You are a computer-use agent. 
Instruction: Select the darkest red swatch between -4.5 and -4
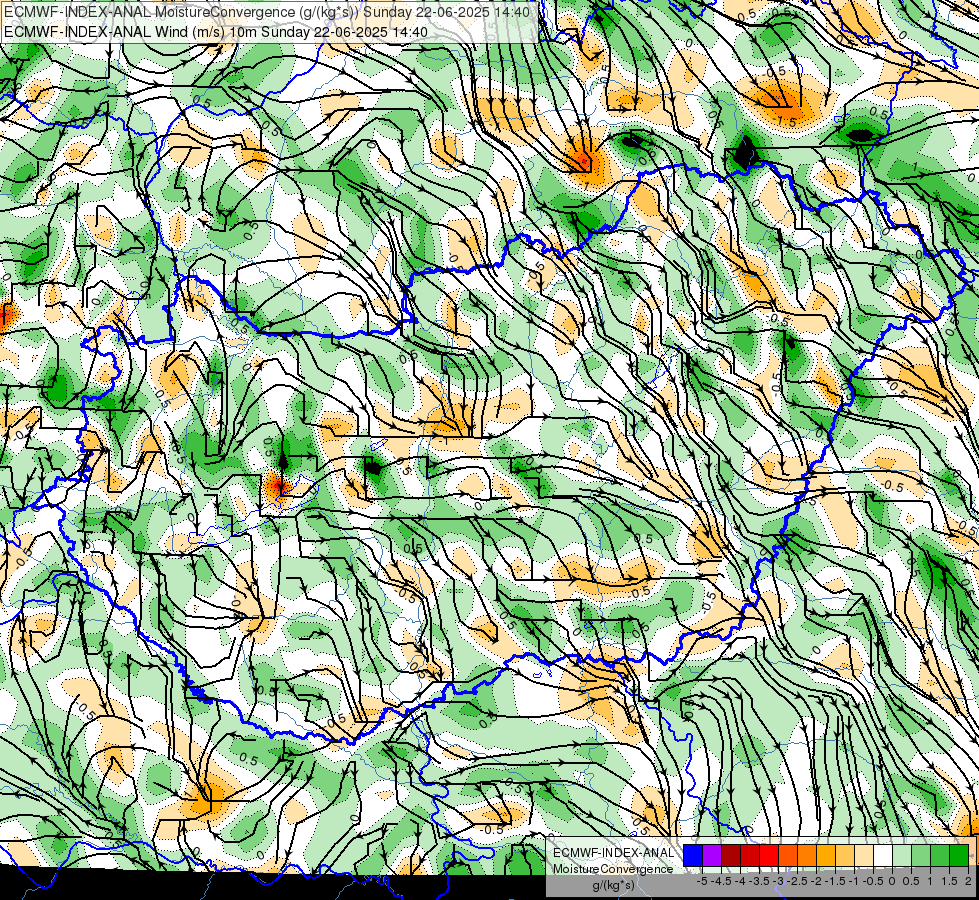point(731,856)
